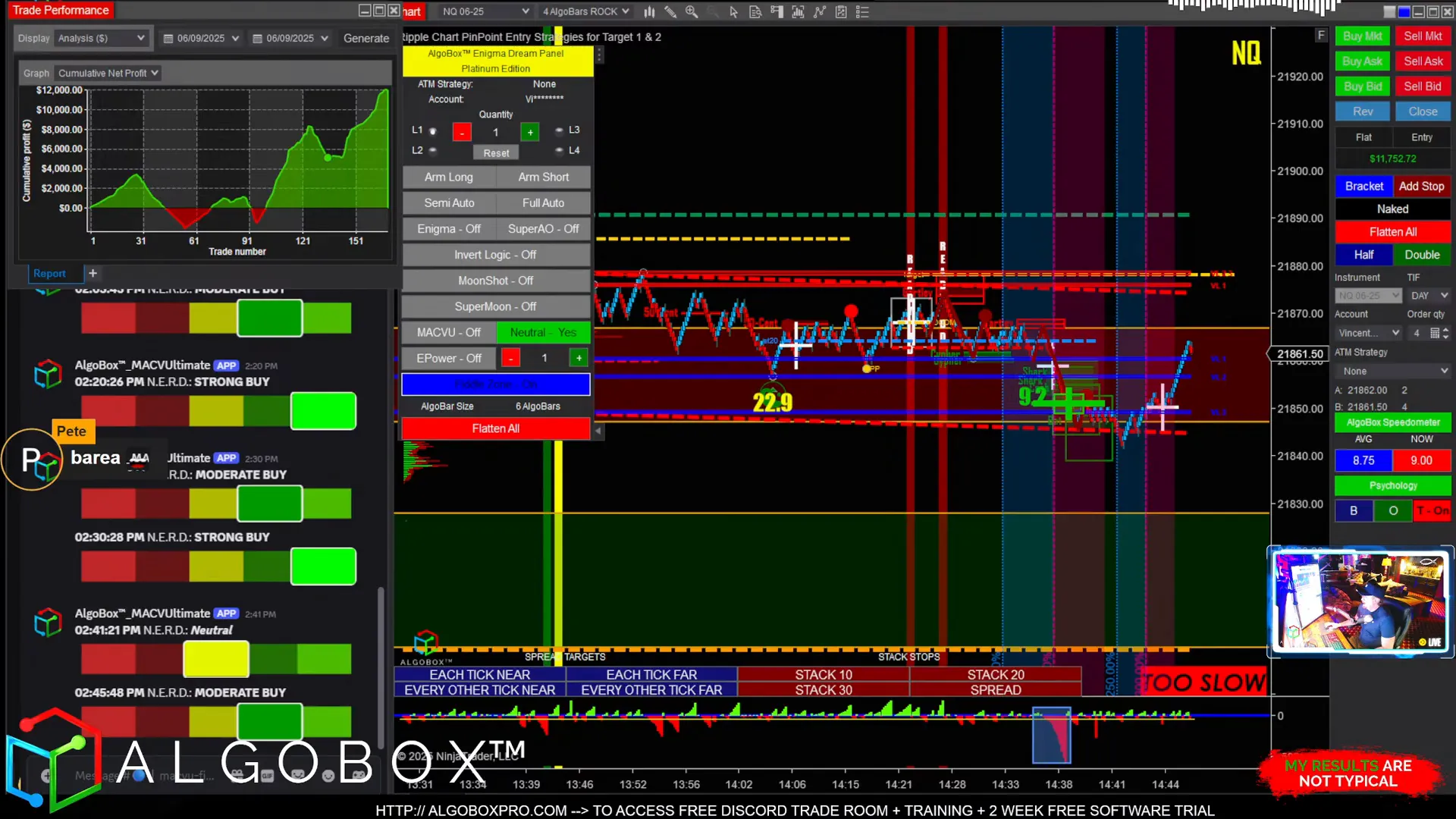
Task: Click the Buy Mkt button
Action: 1362,36
